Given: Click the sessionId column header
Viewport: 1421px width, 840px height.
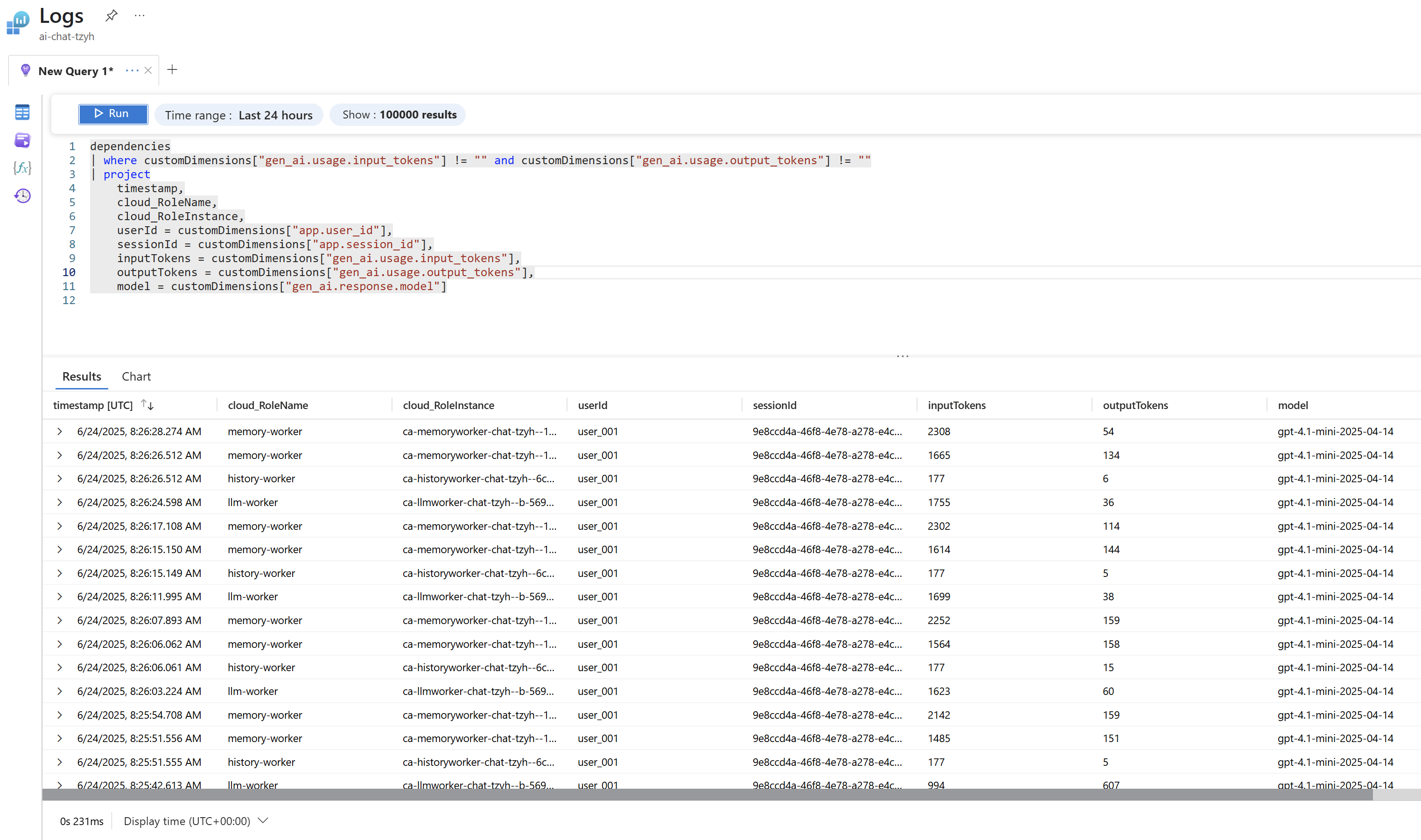Looking at the screenshot, I should coord(774,405).
